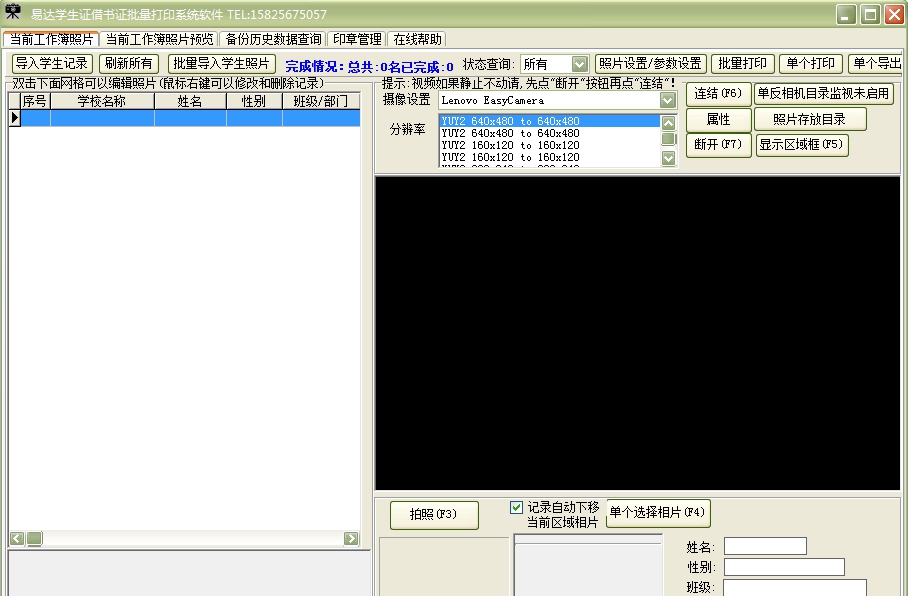908x596 pixels.
Task: Open 当前工作簿照片预览 tab
Action: tap(159, 39)
